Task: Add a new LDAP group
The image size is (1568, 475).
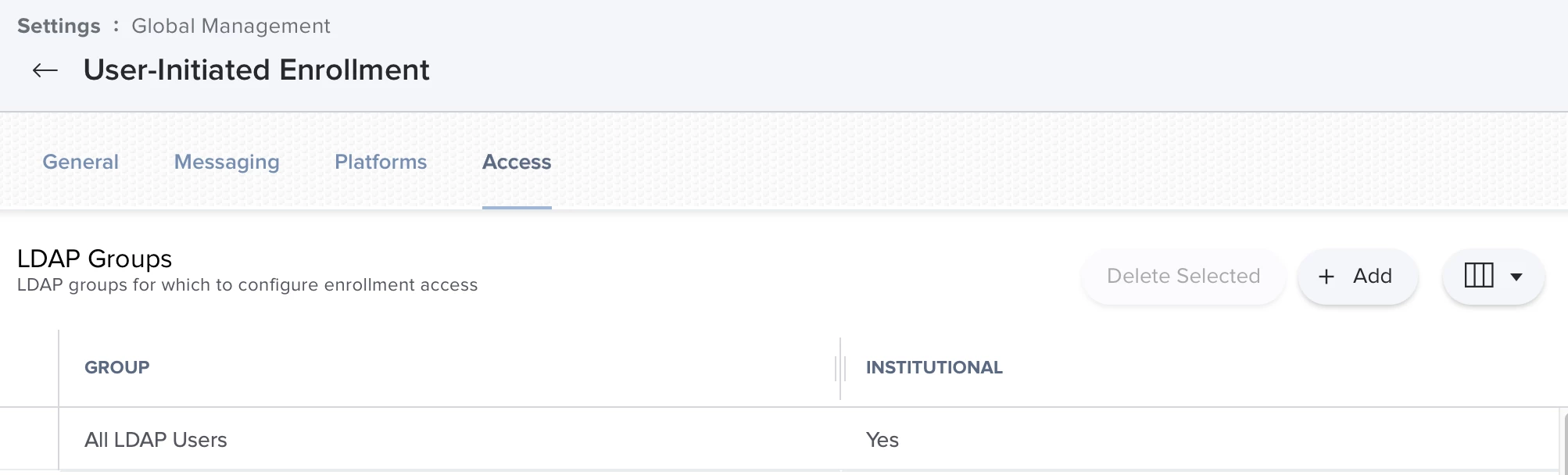Action: (1357, 277)
